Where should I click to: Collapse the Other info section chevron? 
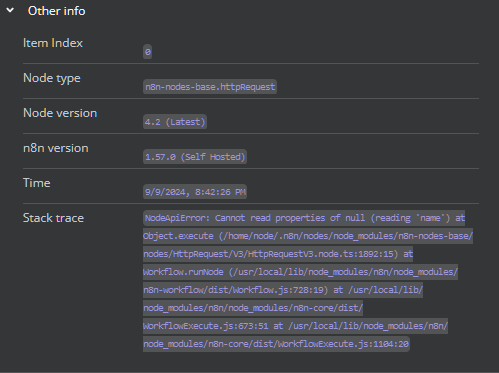(x=10, y=10)
